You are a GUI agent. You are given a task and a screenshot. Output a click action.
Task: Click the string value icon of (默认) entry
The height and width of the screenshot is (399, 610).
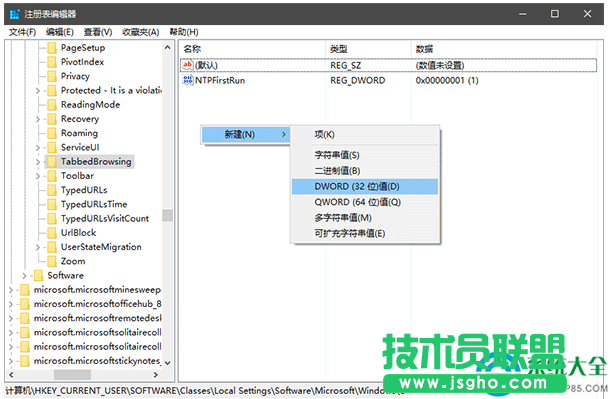(188, 65)
